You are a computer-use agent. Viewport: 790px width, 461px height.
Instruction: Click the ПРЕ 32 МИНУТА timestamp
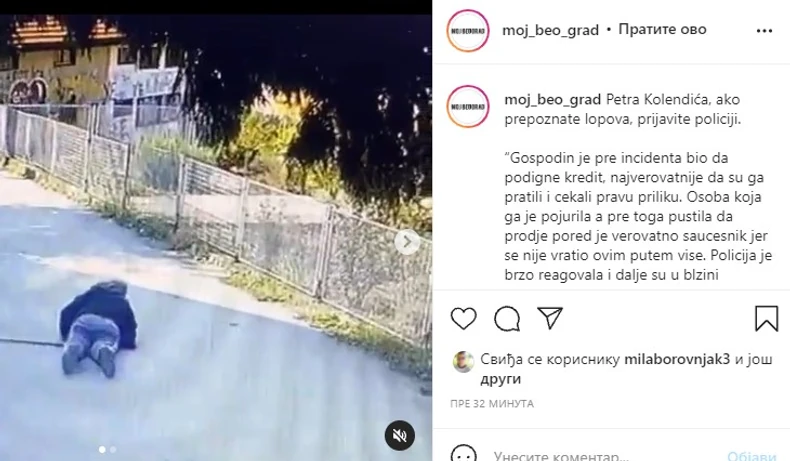(x=492, y=404)
